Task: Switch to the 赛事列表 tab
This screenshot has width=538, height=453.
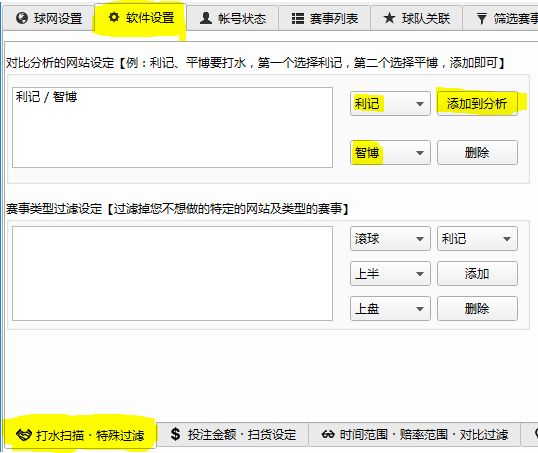Action: 324,18
